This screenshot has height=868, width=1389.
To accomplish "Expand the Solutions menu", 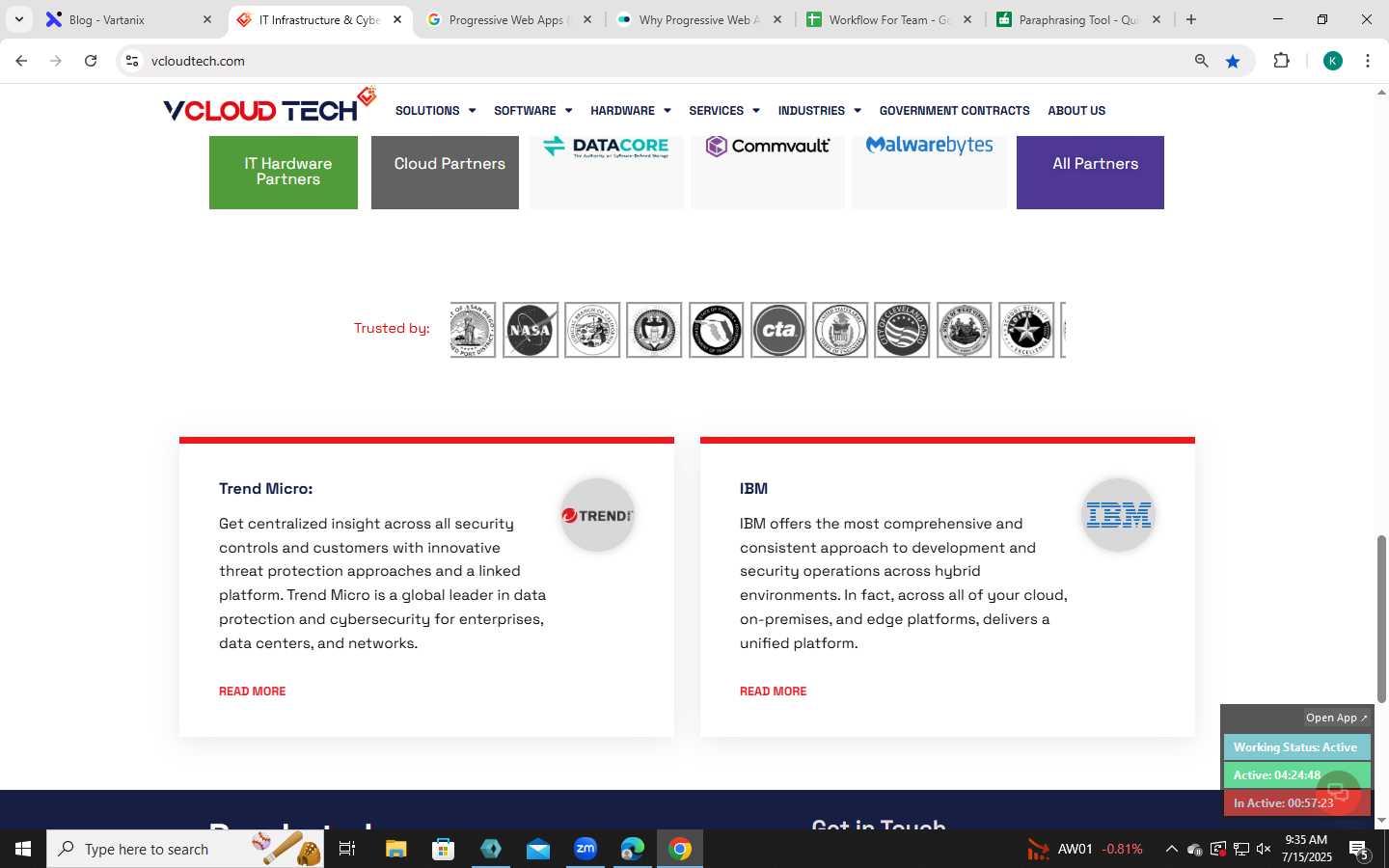I will coord(435,111).
